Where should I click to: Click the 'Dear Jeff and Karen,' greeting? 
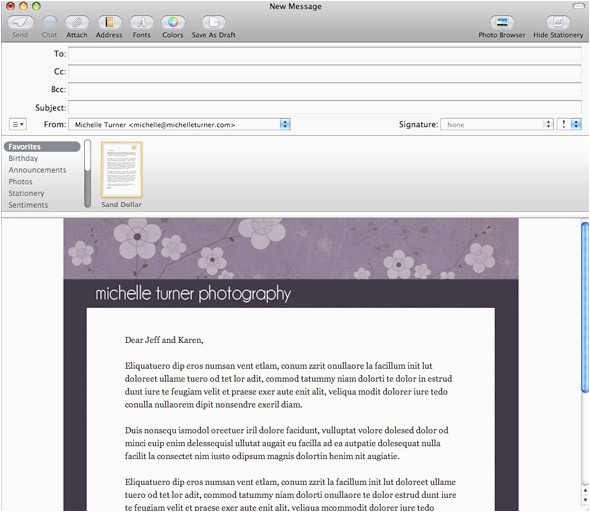pos(164,340)
